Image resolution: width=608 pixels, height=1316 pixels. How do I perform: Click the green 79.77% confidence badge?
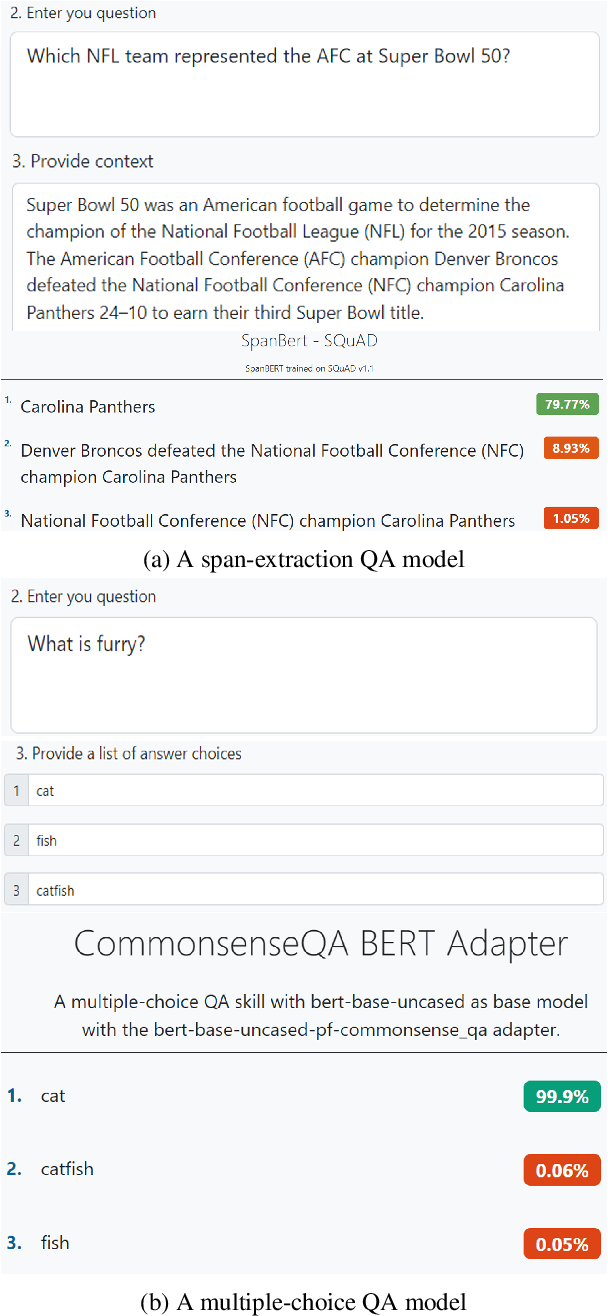568,405
